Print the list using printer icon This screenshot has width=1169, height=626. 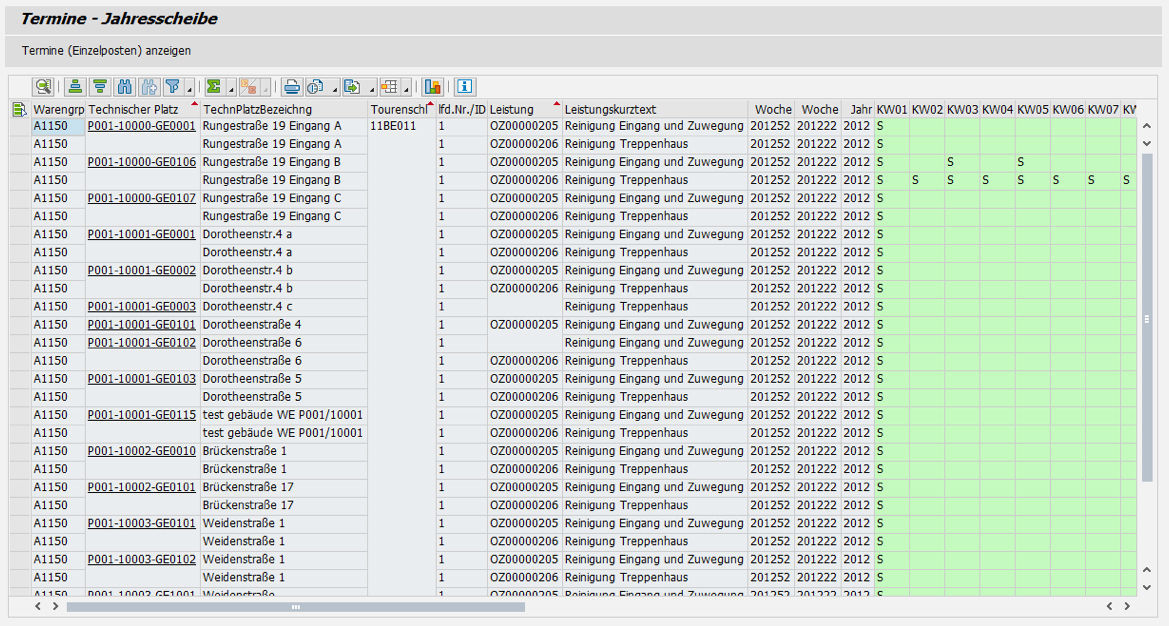[291, 87]
